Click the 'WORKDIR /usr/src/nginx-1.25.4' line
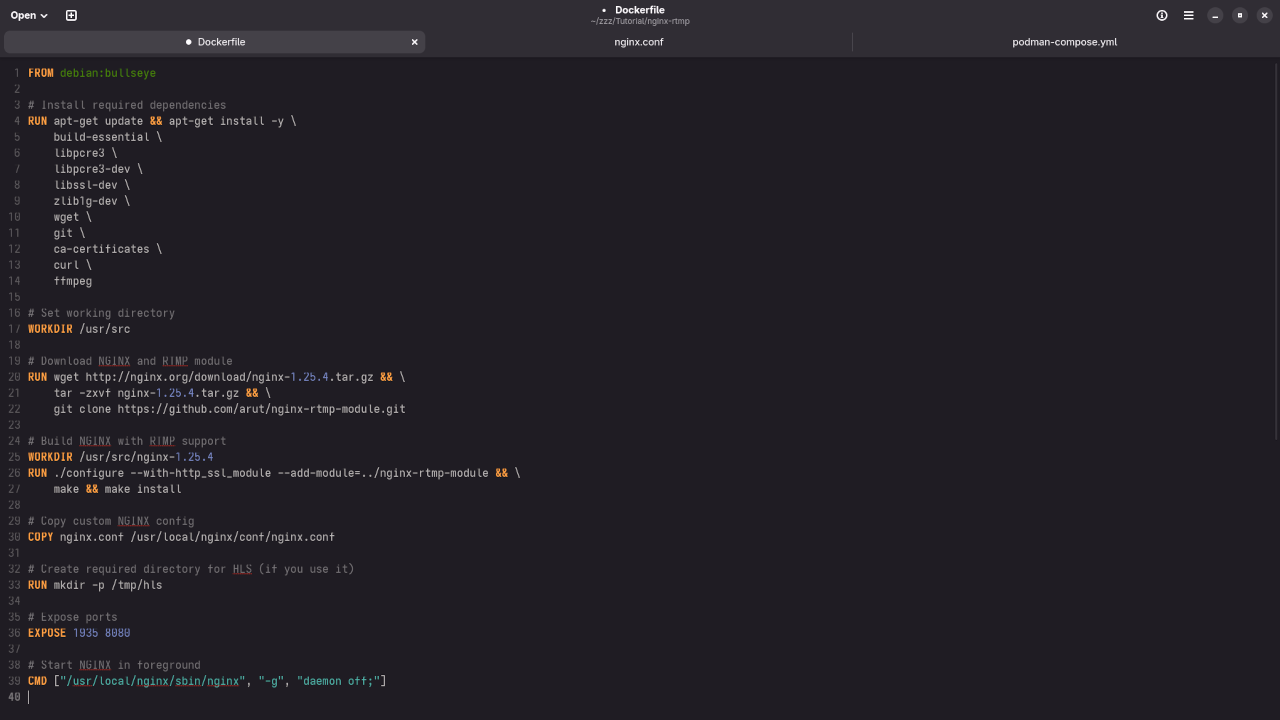 pos(121,457)
